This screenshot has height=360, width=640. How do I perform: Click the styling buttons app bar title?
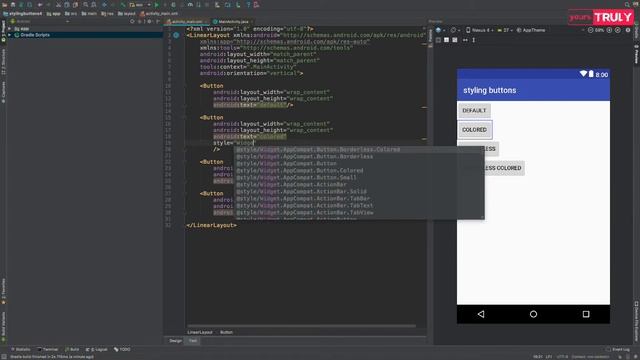tap(489, 90)
